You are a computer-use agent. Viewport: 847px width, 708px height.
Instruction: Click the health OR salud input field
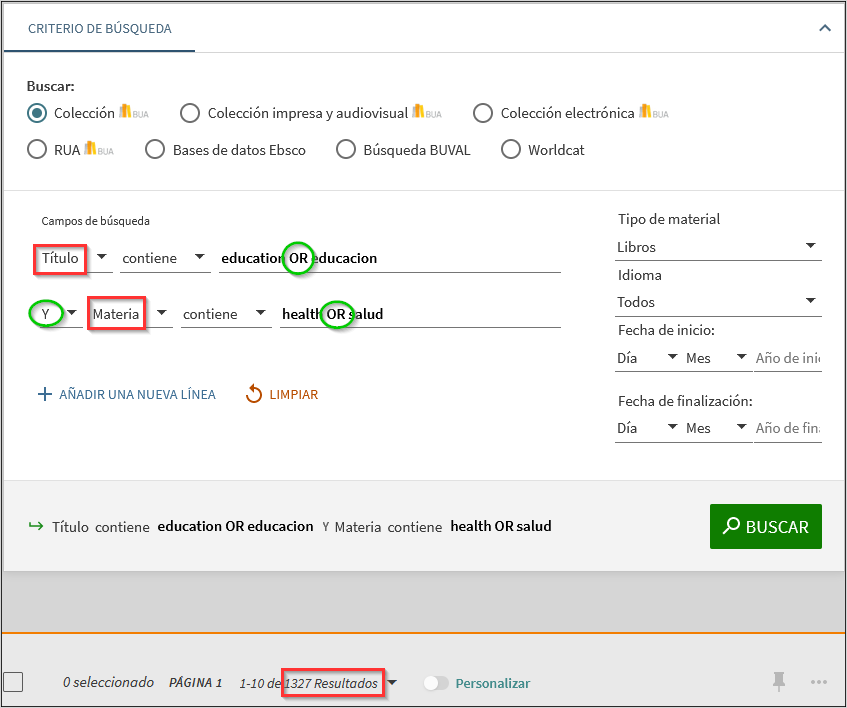pos(420,314)
